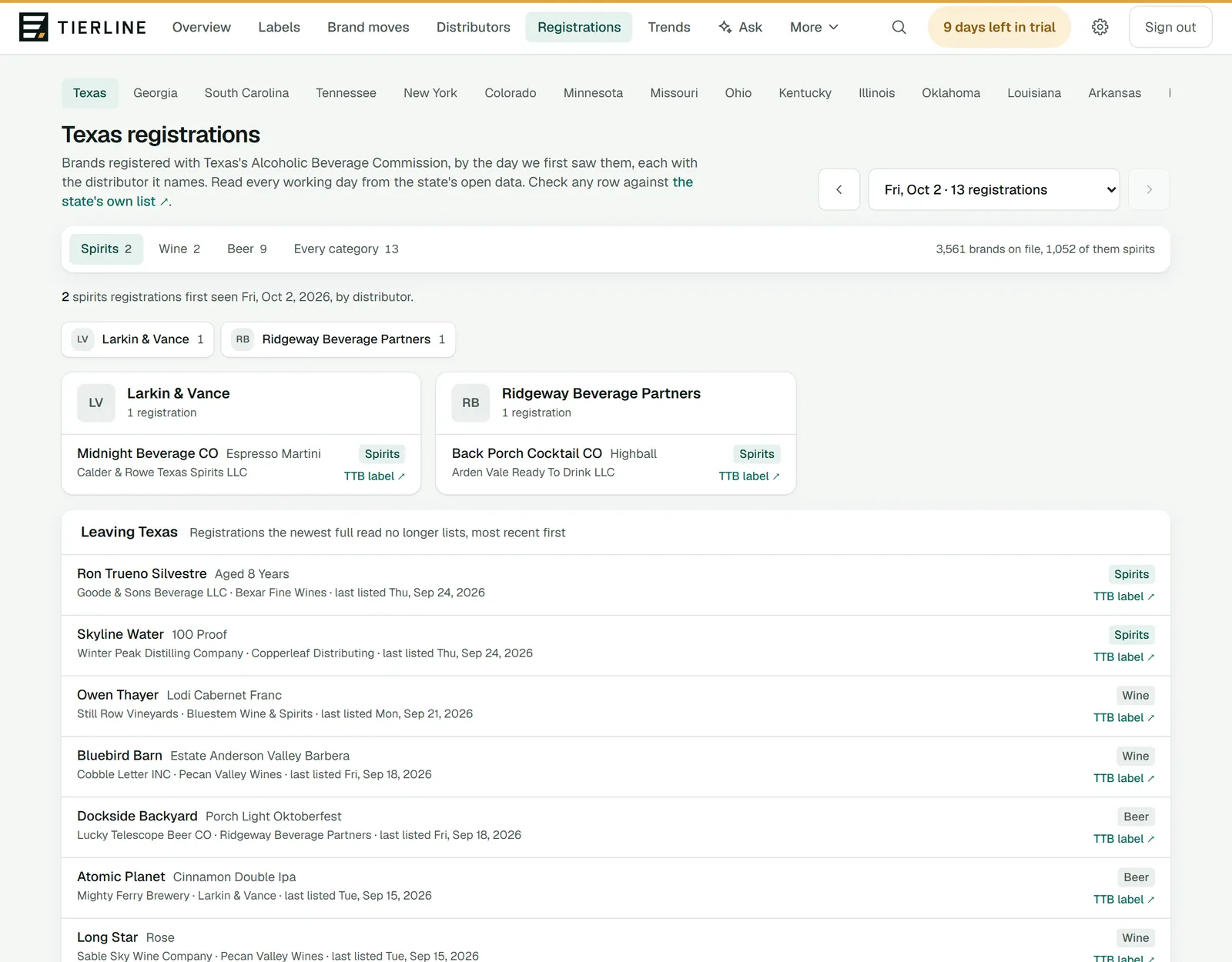Image resolution: width=1232 pixels, height=962 pixels.
Task: Switch to Colorado registrations
Action: coord(511,93)
